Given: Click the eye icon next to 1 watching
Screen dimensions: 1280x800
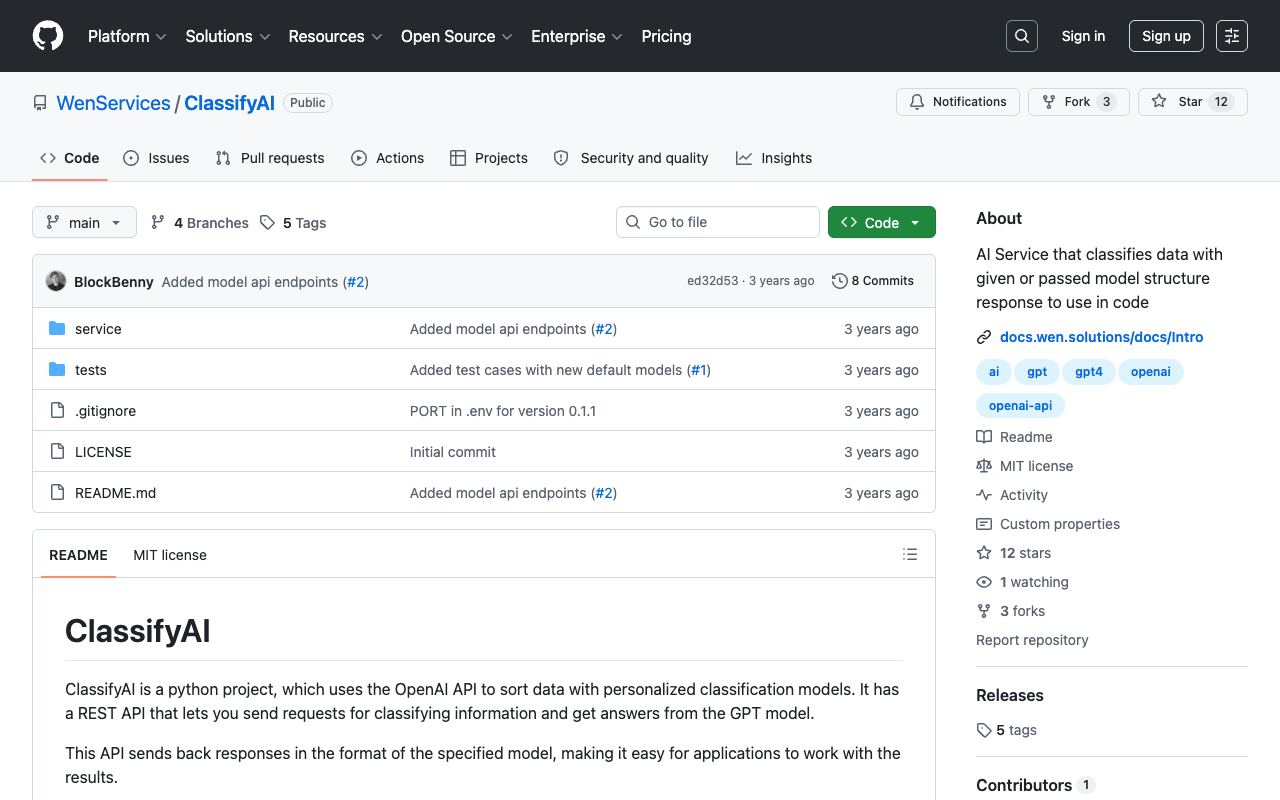Looking at the screenshot, I should click(x=984, y=582).
